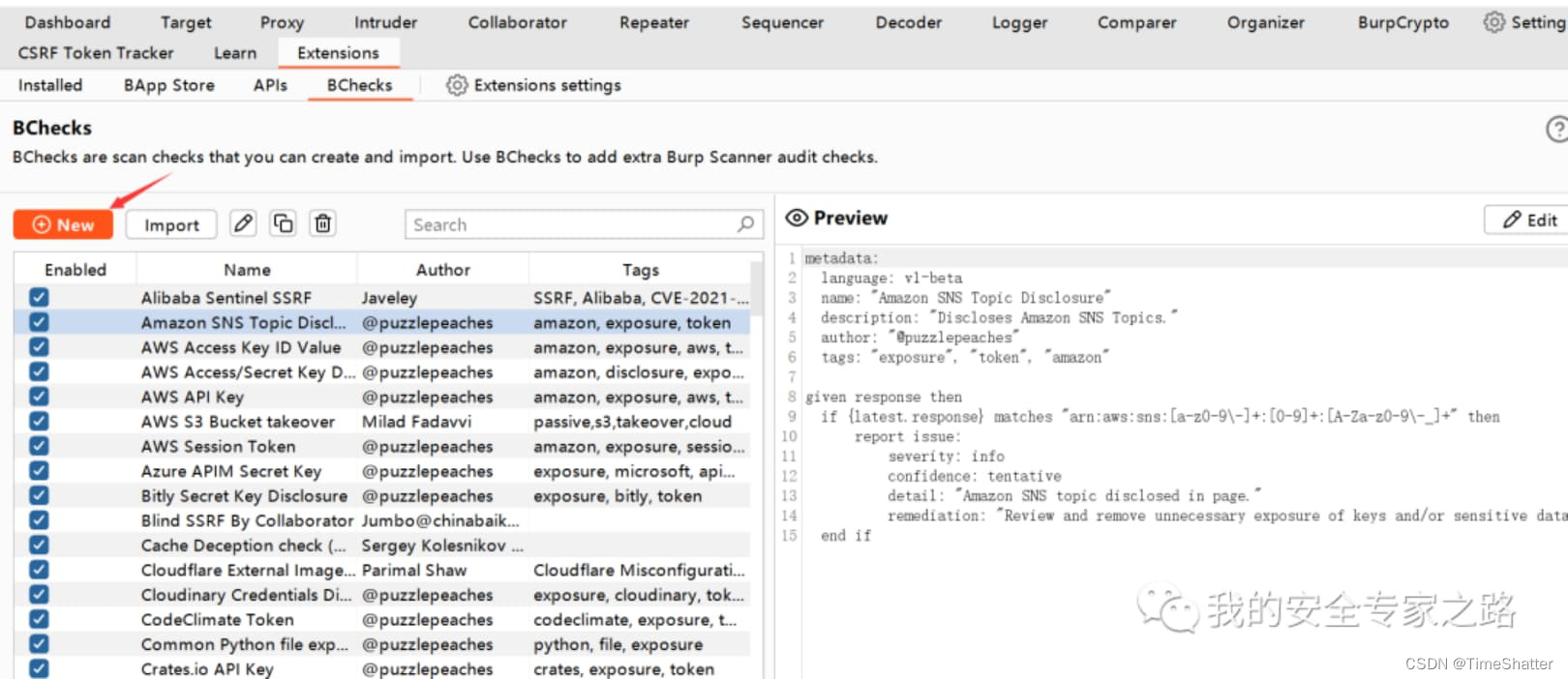Viewport: 1568px width, 679px height.
Task: Toggle AWS Session Token checkbox
Action: coord(39,446)
